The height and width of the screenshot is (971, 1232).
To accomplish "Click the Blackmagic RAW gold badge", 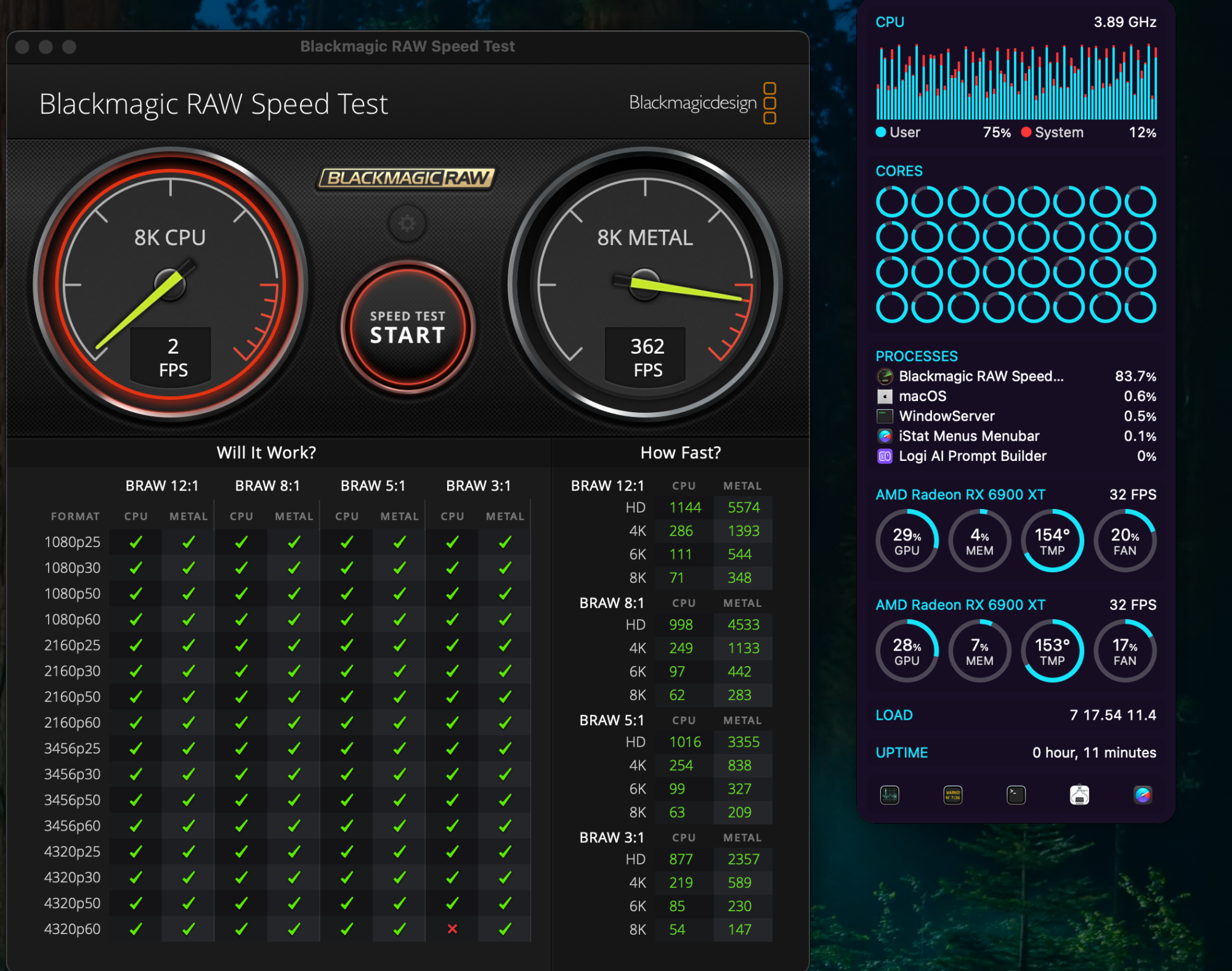I will tap(407, 178).
